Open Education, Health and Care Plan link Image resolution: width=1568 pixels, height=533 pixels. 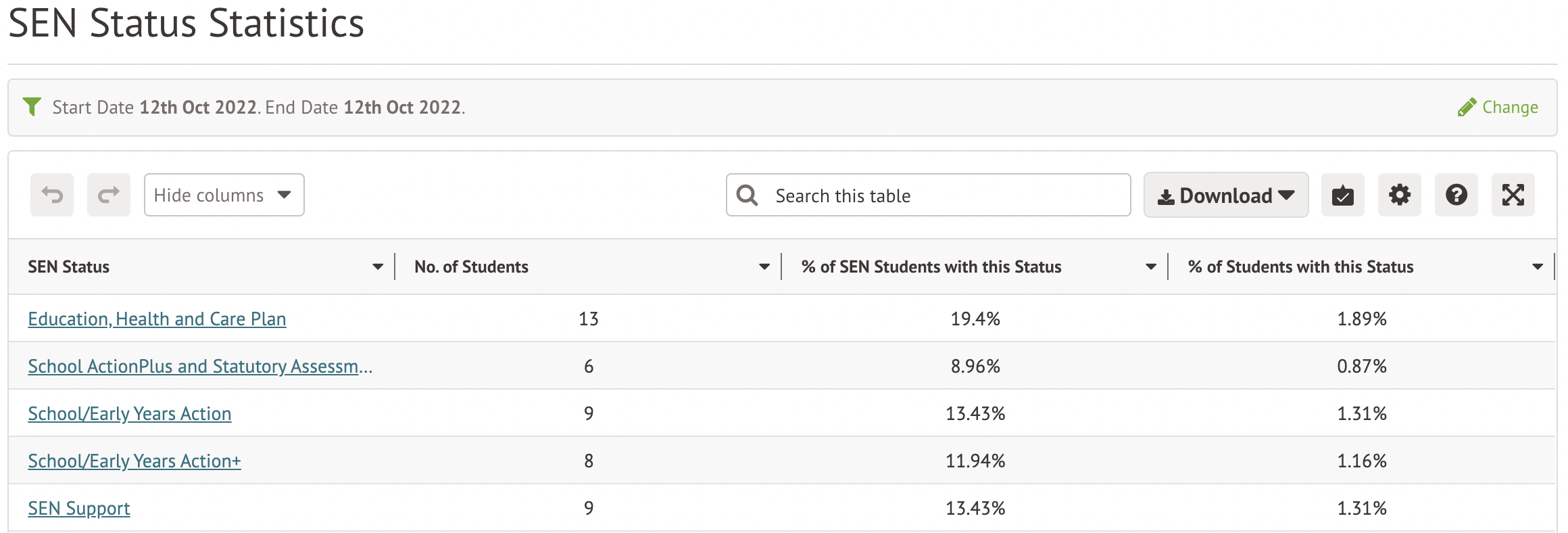[157, 319]
